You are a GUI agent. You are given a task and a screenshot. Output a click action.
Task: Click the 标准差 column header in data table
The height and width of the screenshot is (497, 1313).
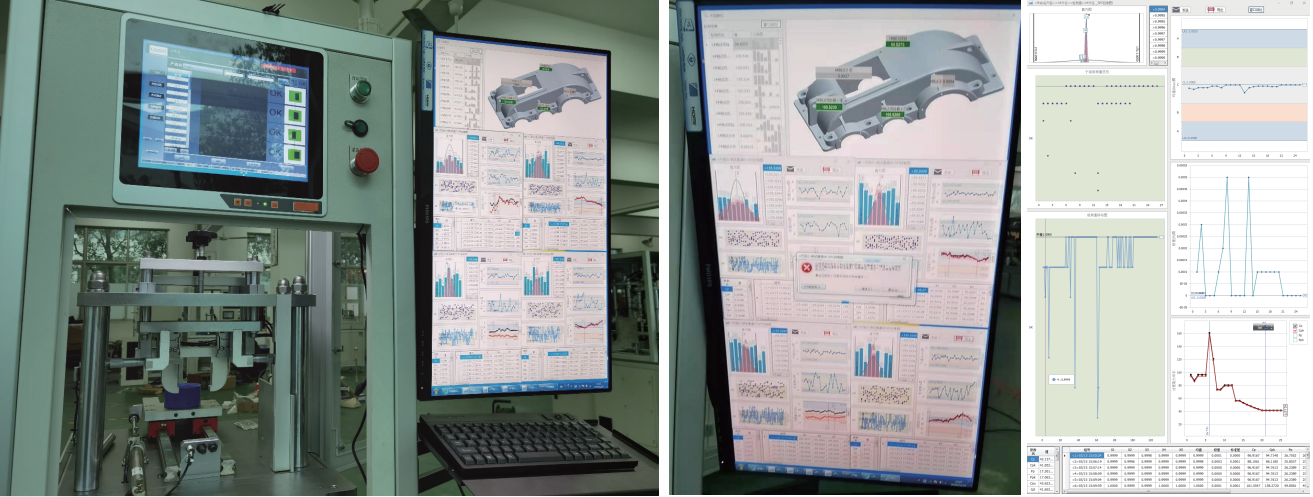[x=1235, y=450]
